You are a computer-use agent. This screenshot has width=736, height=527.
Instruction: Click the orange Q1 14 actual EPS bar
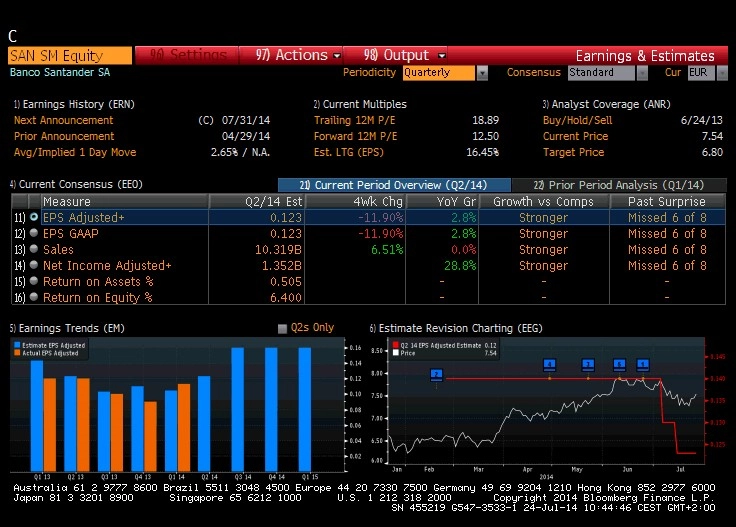[184, 428]
